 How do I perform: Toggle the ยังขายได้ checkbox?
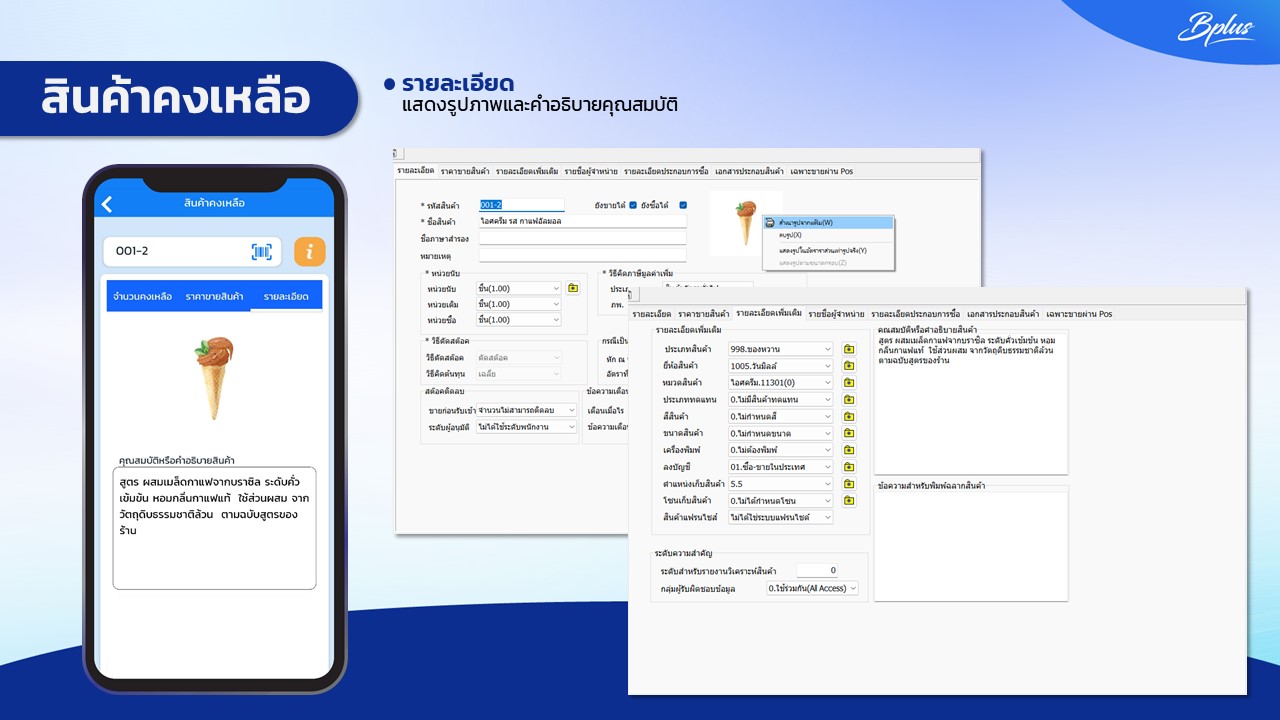click(632, 205)
